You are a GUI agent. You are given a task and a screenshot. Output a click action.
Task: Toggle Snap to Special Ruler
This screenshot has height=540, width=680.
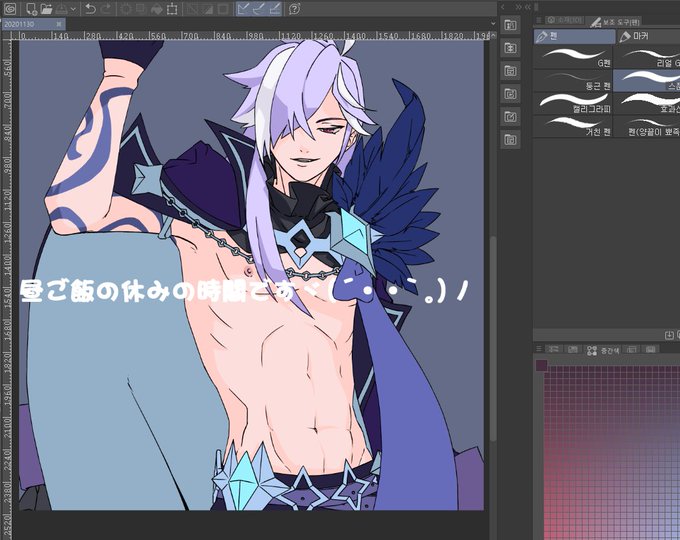(x=259, y=9)
